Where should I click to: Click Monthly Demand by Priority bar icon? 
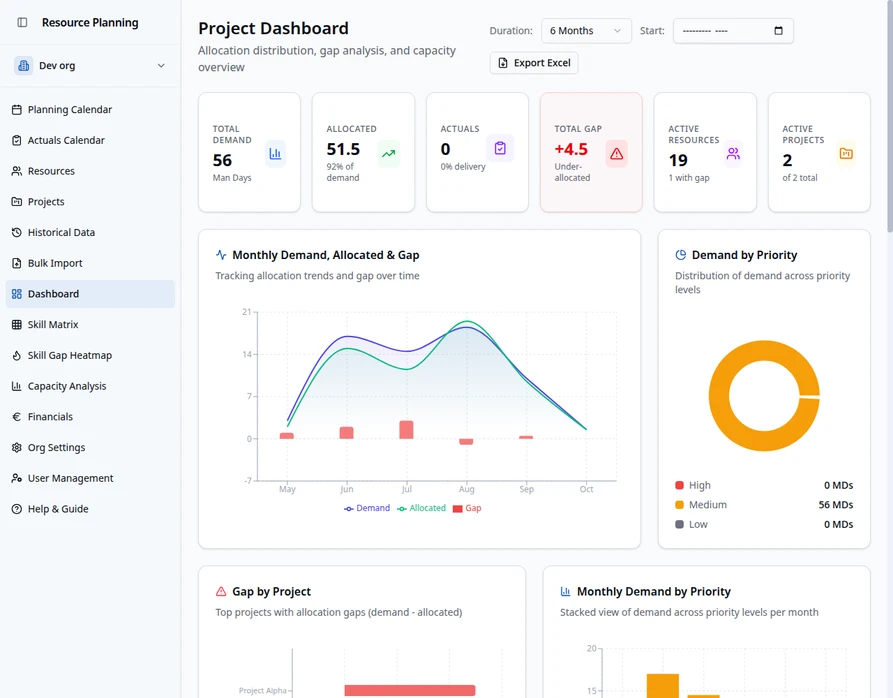566,592
